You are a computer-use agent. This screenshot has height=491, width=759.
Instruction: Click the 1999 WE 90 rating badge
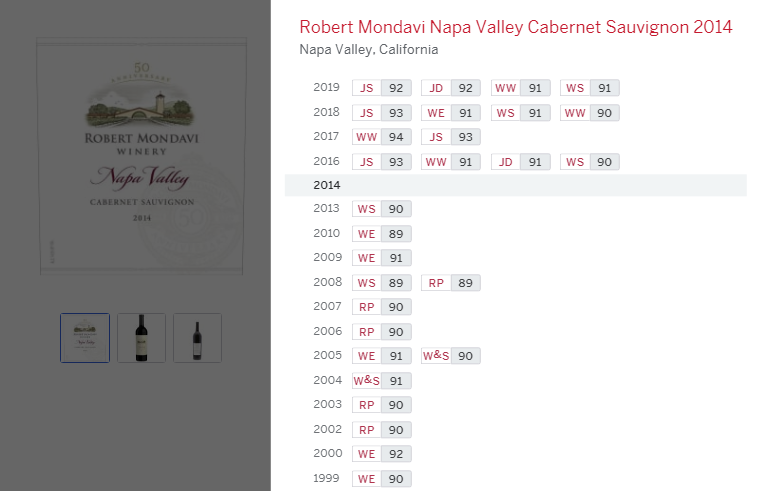tap(382, 479)
